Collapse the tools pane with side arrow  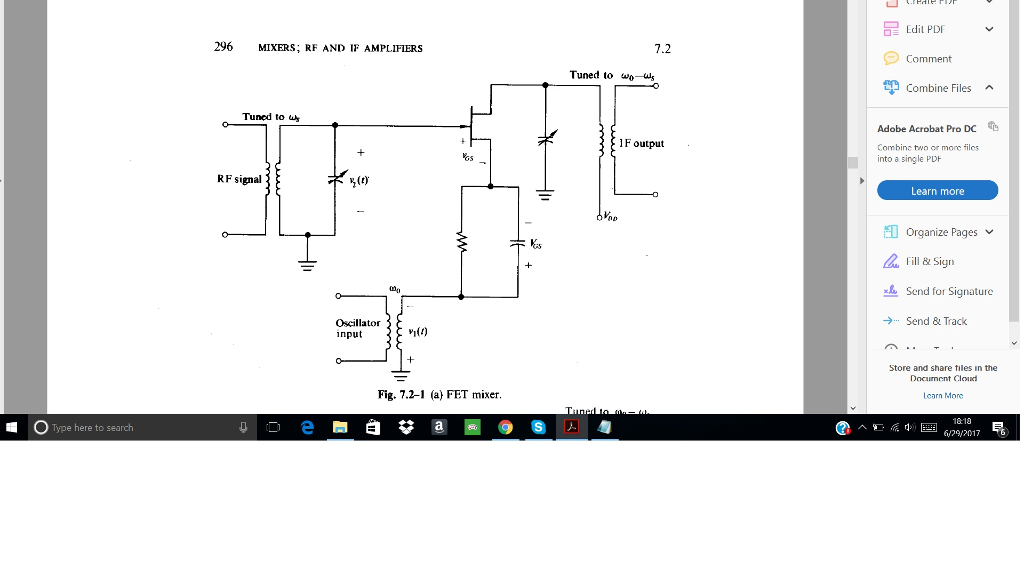[861, 180]
